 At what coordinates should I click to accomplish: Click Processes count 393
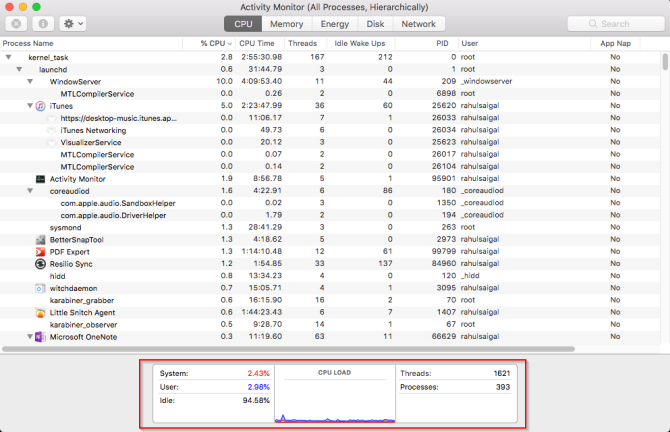[503, 387]
